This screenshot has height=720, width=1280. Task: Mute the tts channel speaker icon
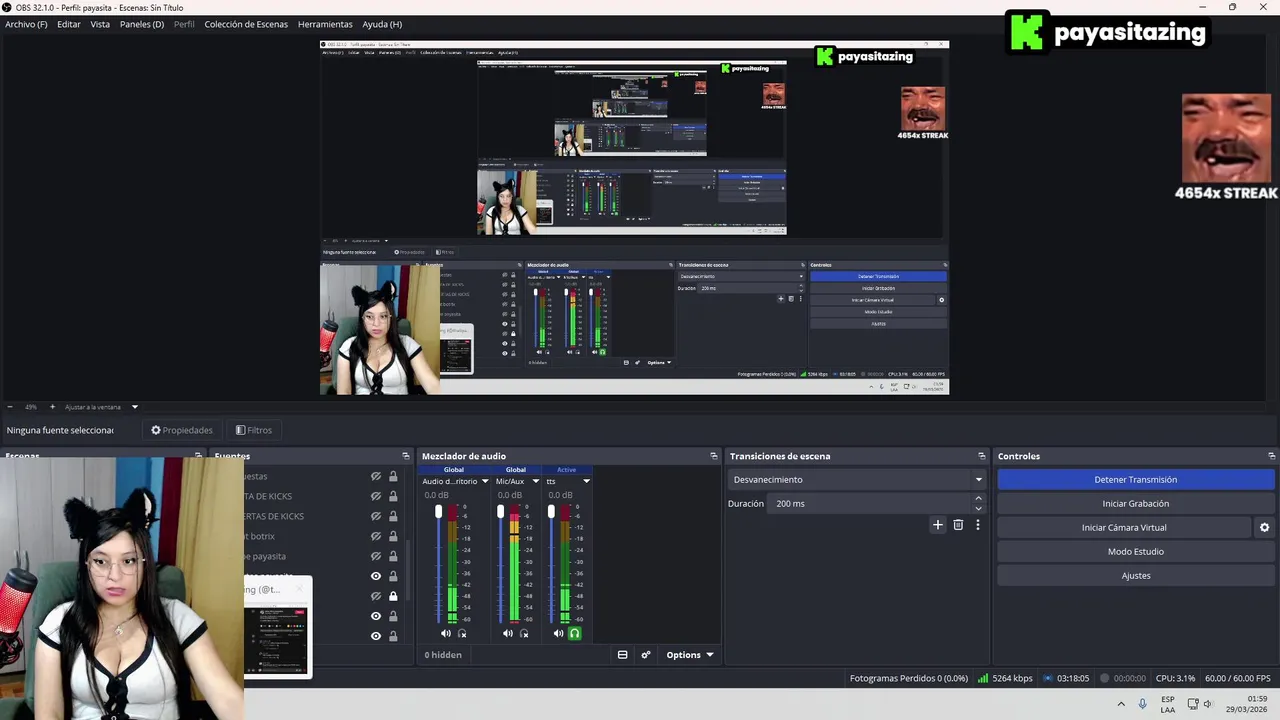tap(559, 633)
